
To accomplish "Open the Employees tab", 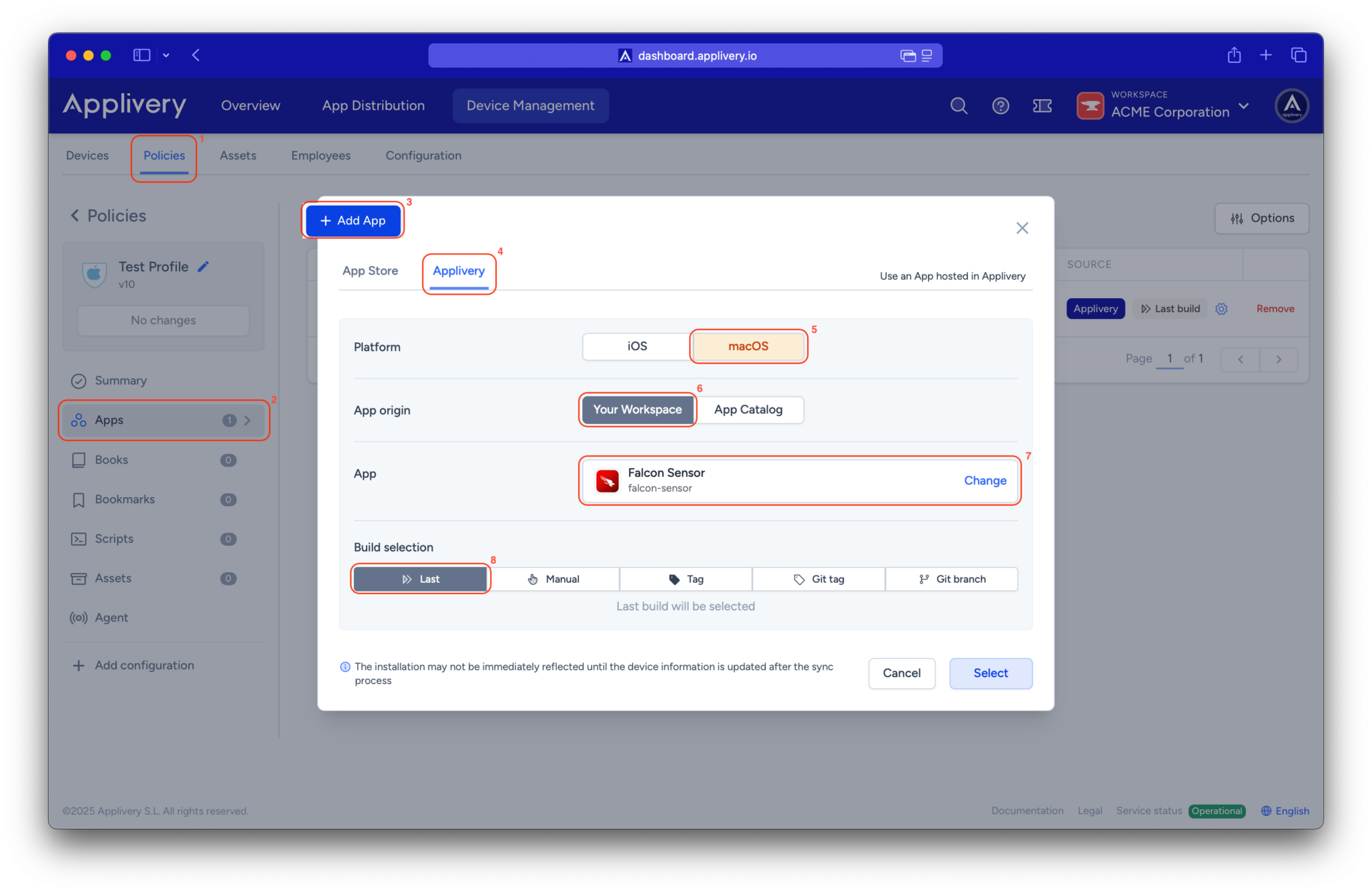I will point(320,155).
